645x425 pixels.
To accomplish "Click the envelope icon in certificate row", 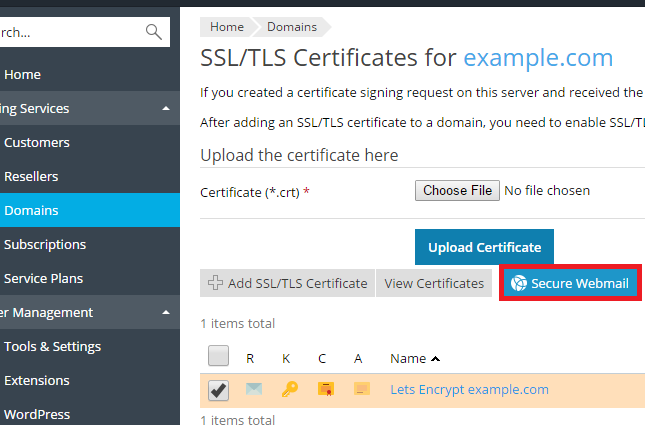I will (254, 389).
